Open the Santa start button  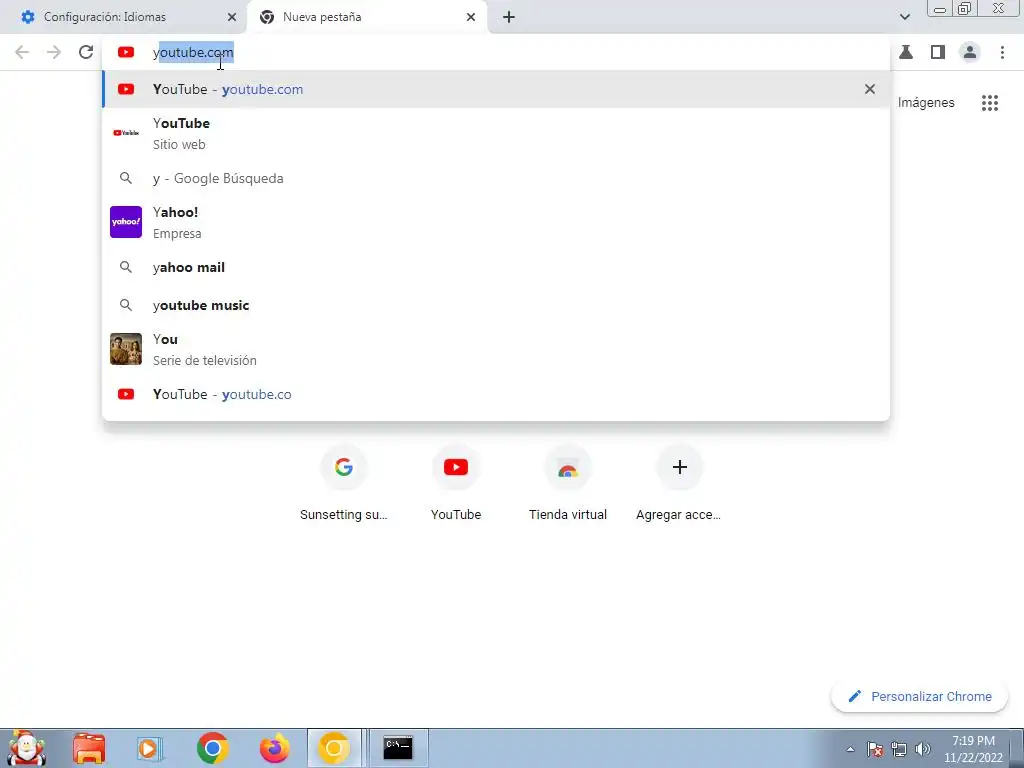(x=25, y=748)
